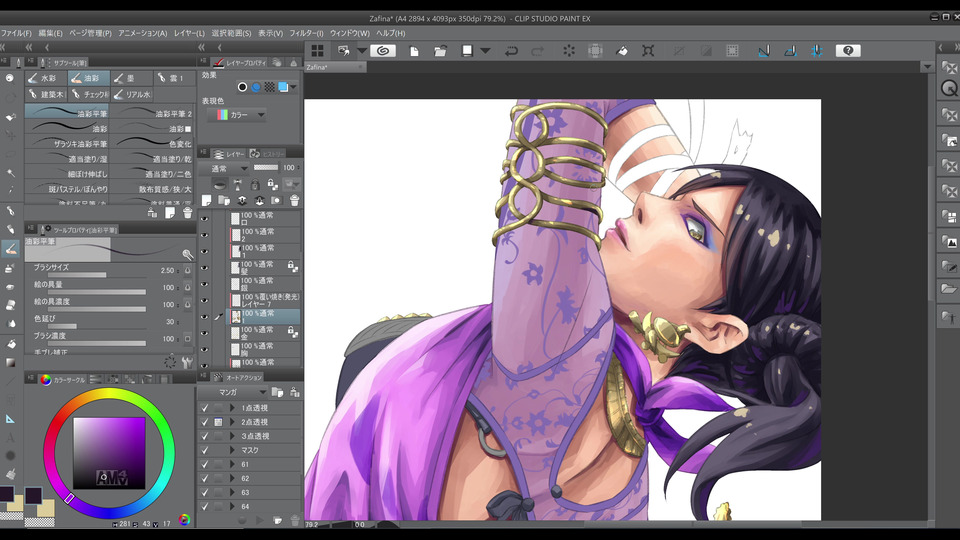
Task: Open the レイヤー(L) menu
Action: pyautogui.click(x=189, y=33)
